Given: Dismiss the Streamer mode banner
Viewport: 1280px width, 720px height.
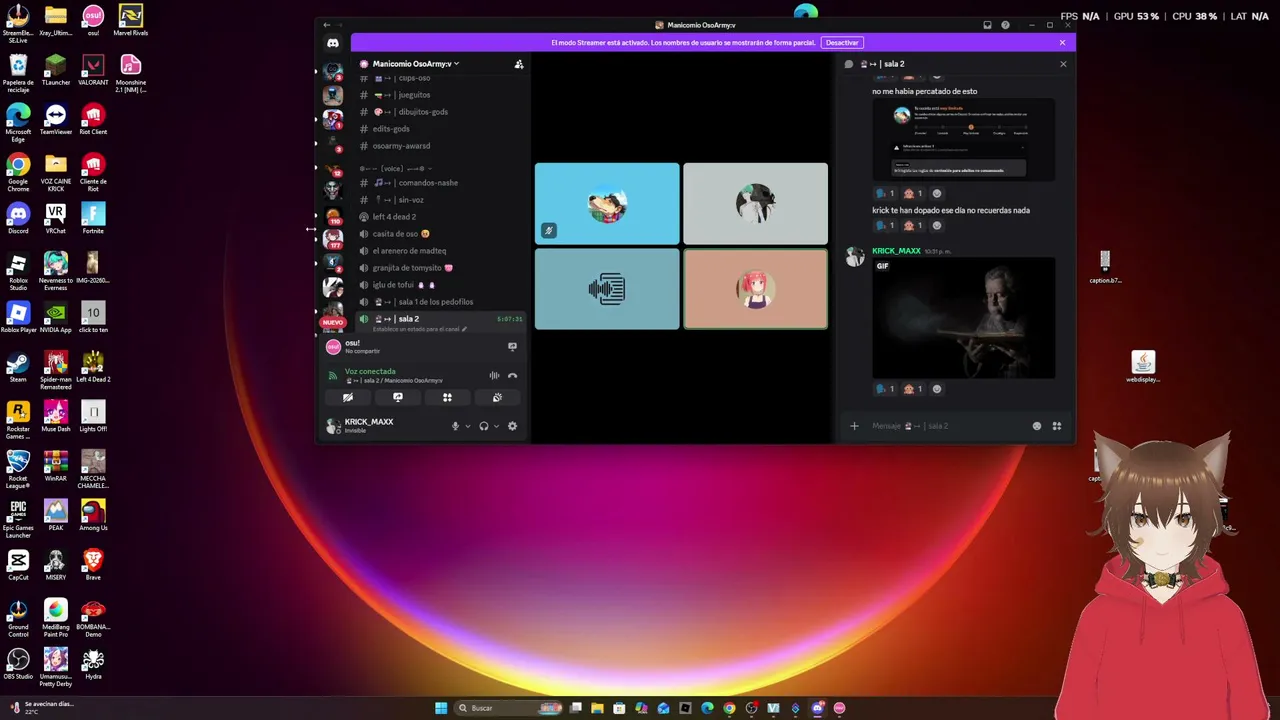Looking at the screenshot, I should click(1062, 43).
